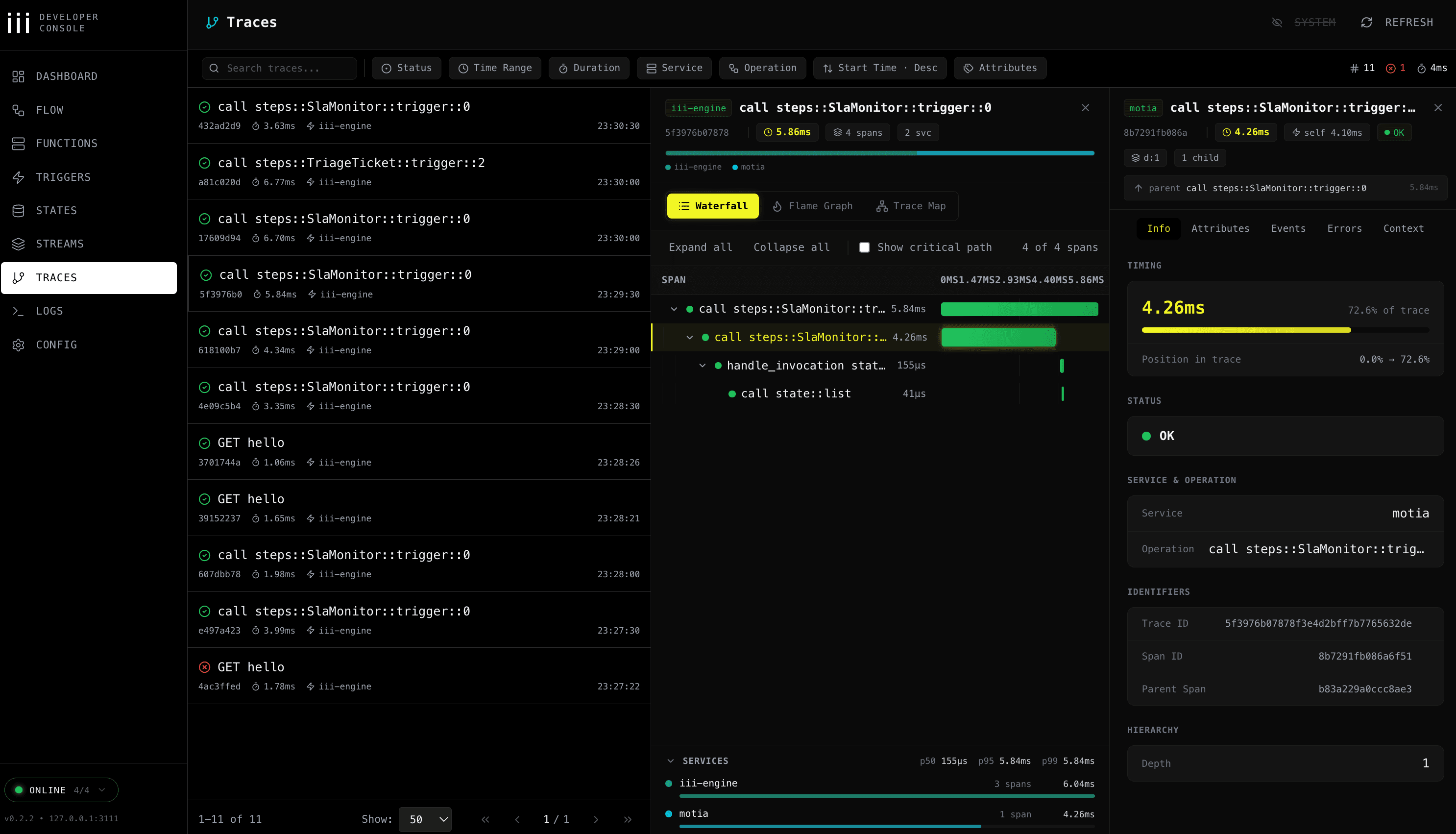The width and height of the screenshot is (1456, 834).
Task: Toggle Start Time Desc sort order
Action: click(879, 68)
